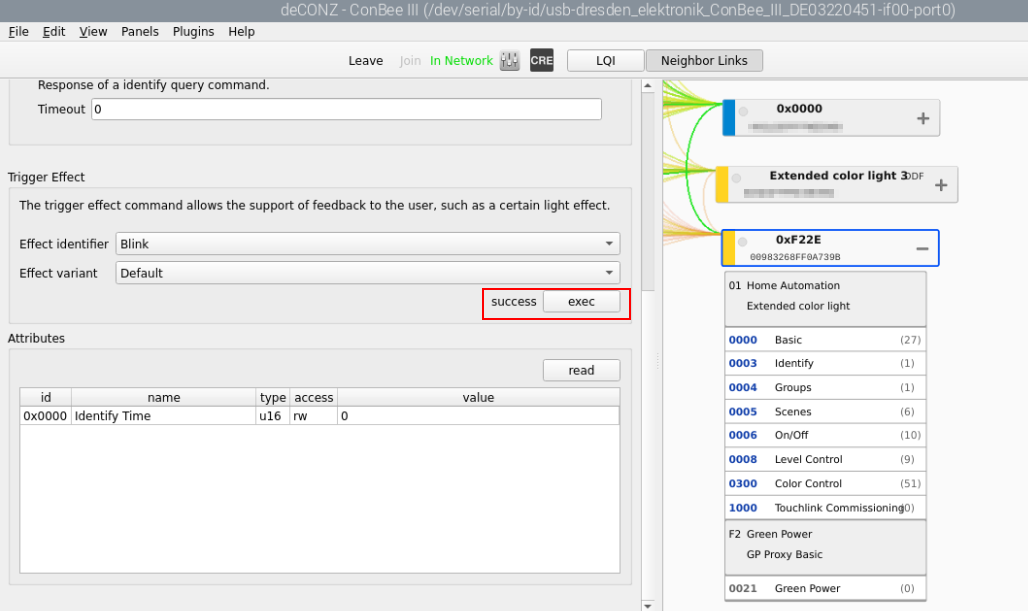The image size is (1028, 611).
Task: Click the status dot on node 0x0000
Action: point(743,112)
